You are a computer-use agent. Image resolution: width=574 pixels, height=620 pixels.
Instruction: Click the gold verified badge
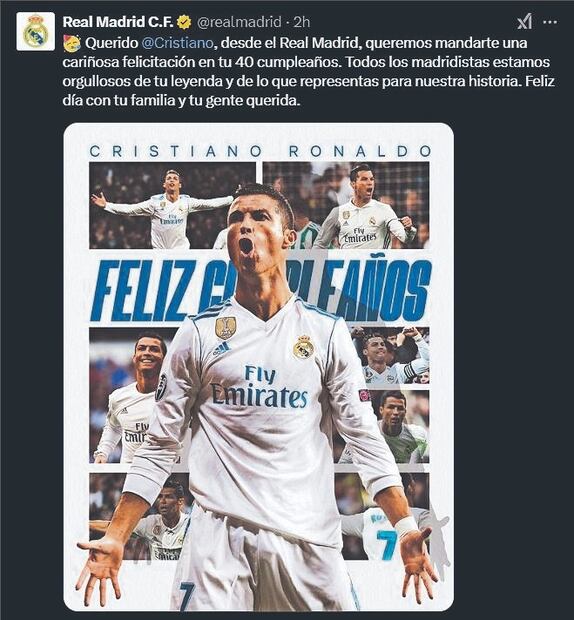pos(184,22)
